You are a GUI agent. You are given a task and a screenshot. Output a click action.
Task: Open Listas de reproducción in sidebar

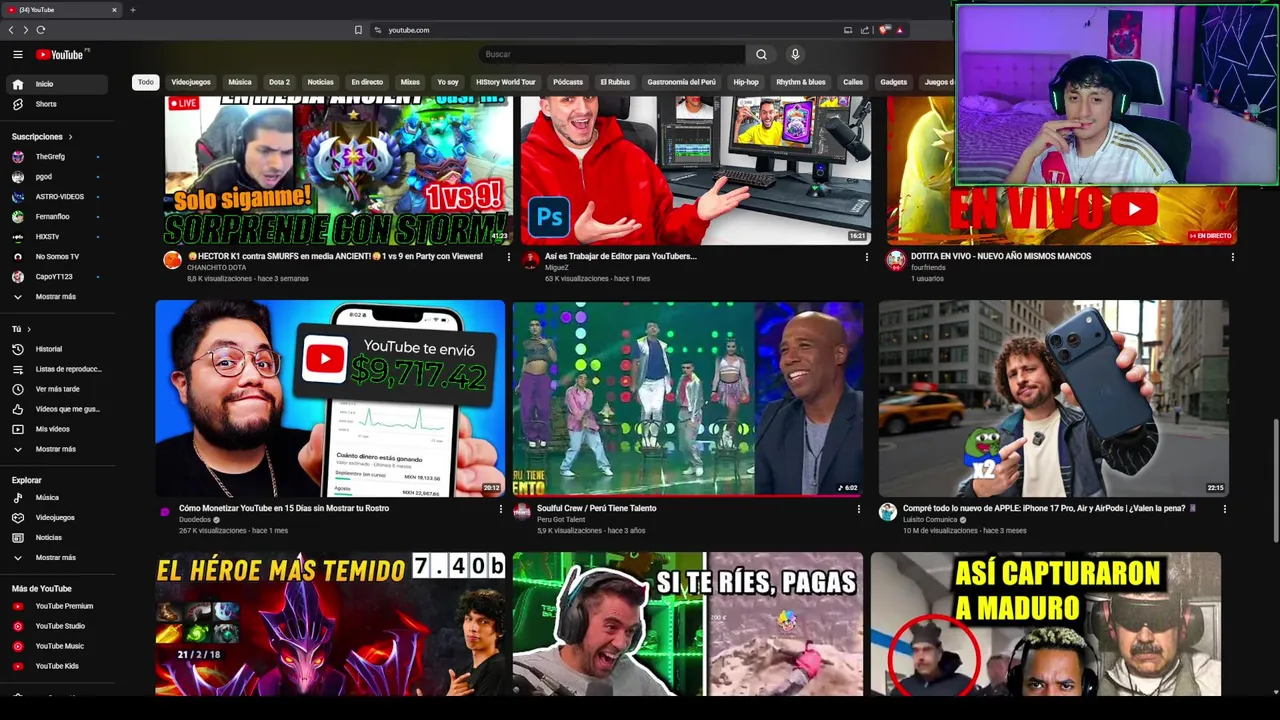[x=58, y=369]
